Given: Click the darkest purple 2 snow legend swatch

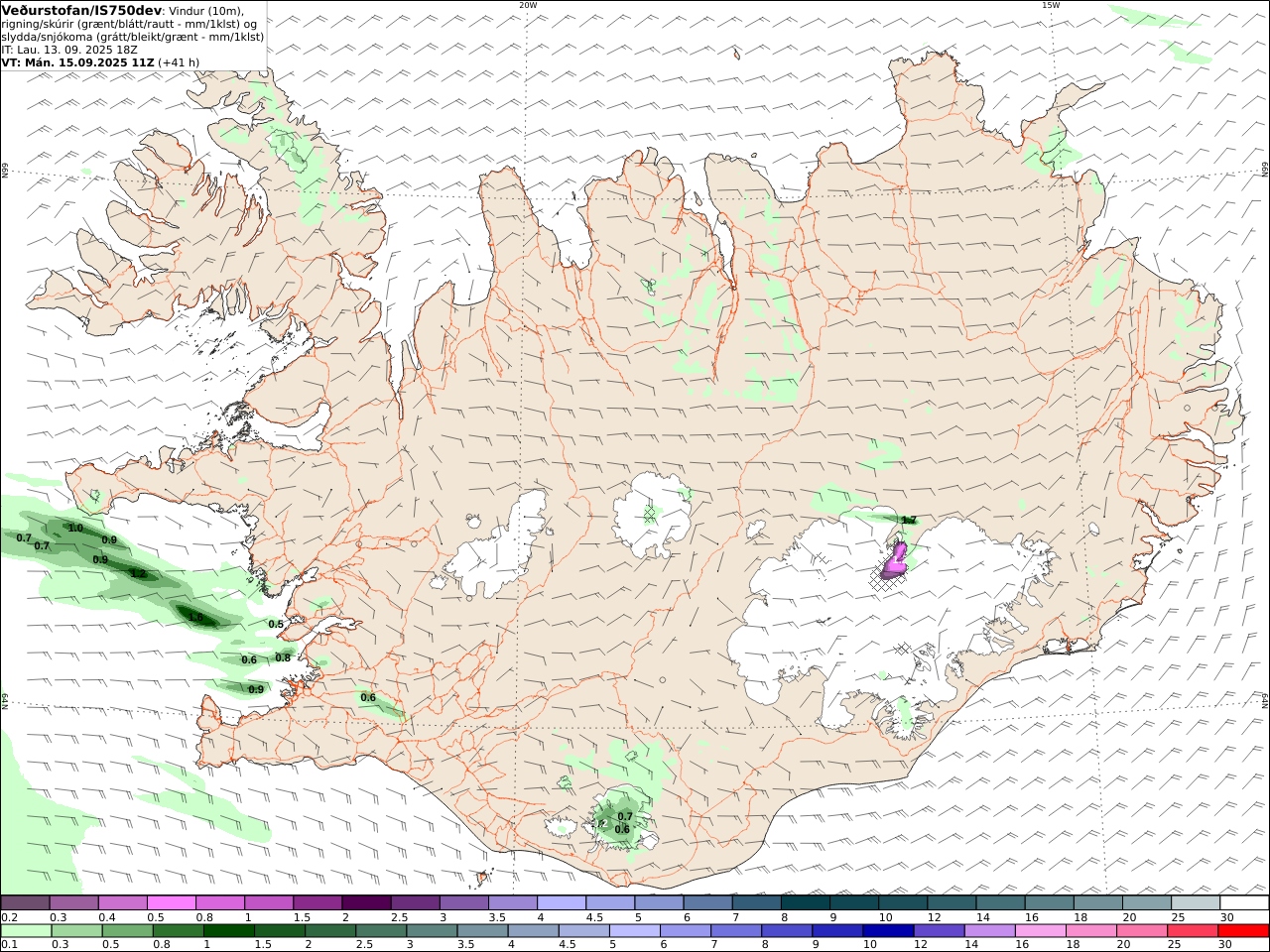Looking at the screenshot, I should coord(366,903).
